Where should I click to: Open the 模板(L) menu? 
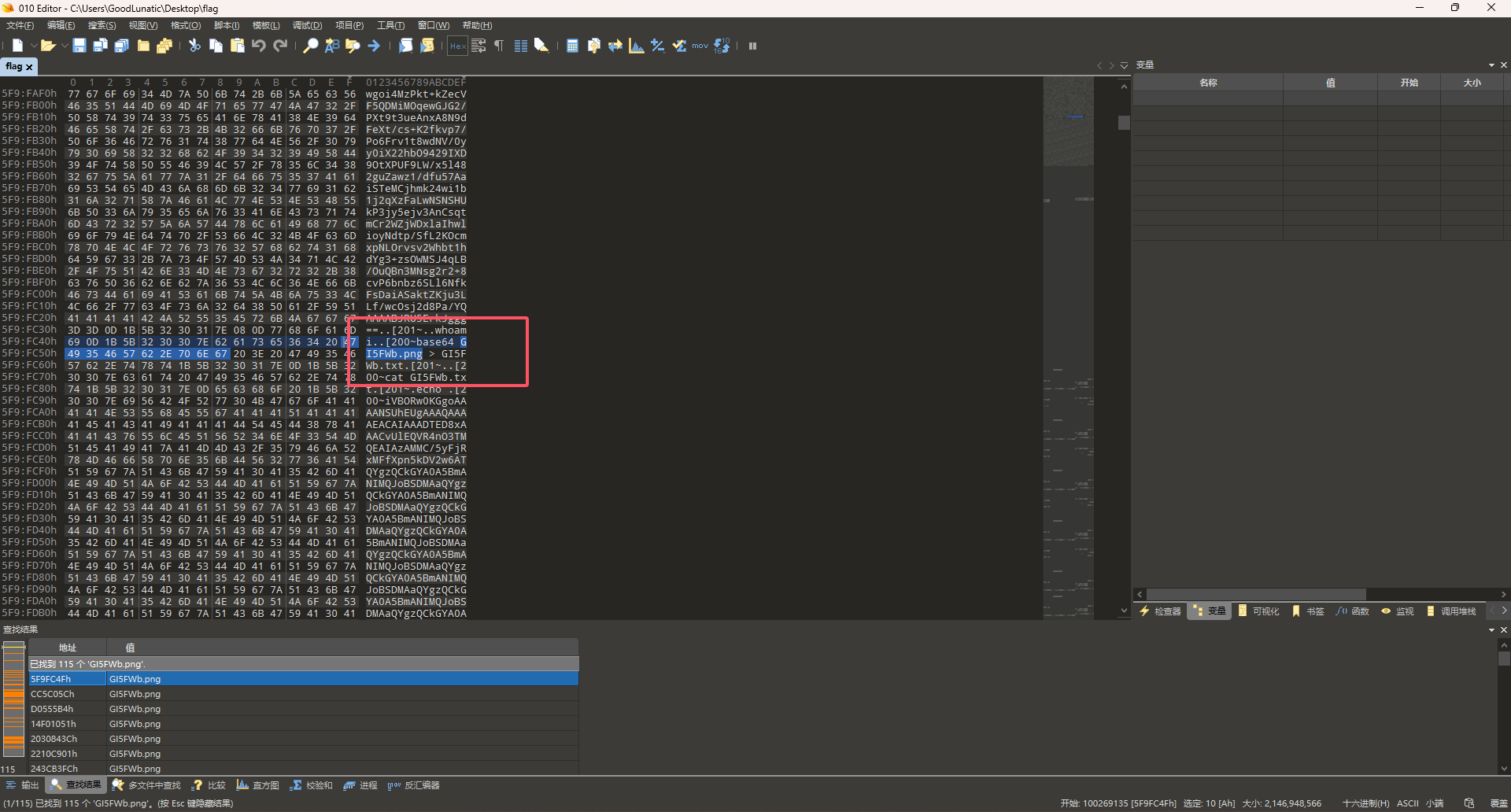266,25
